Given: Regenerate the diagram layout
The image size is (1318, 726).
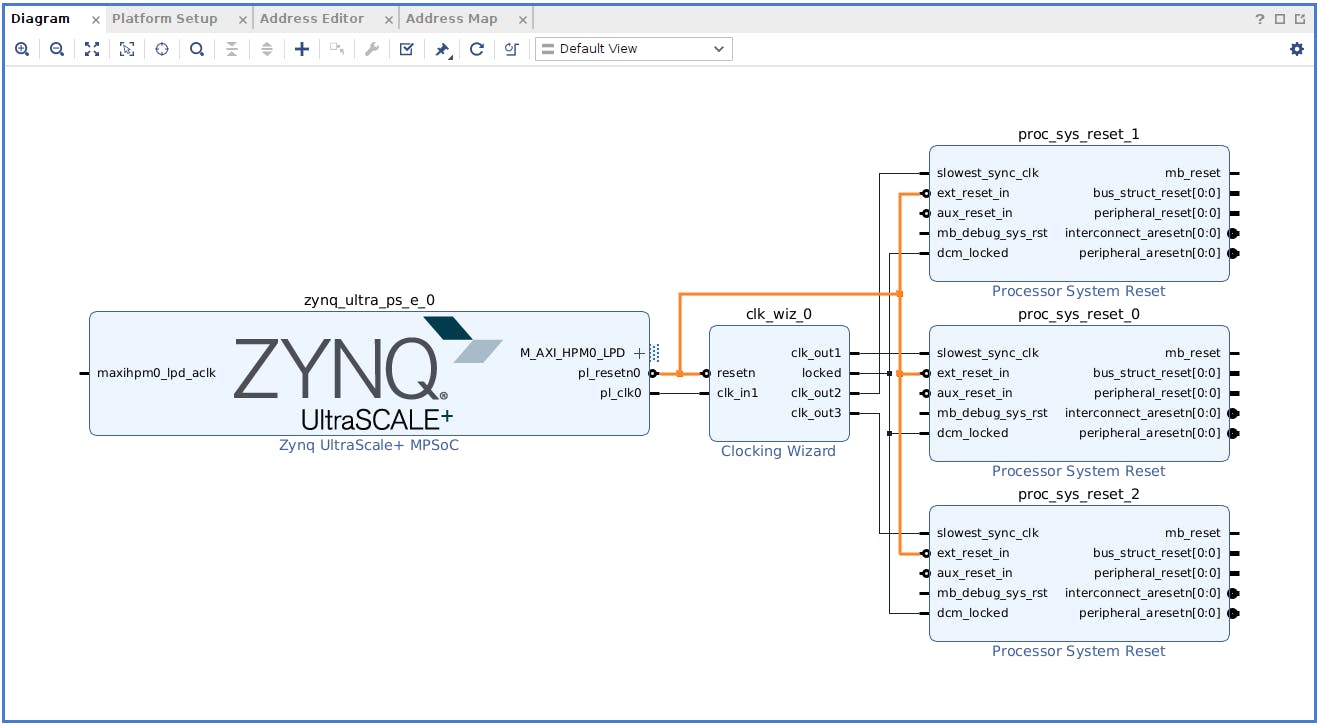Looking at the screenshot, I should coord(477,49).
